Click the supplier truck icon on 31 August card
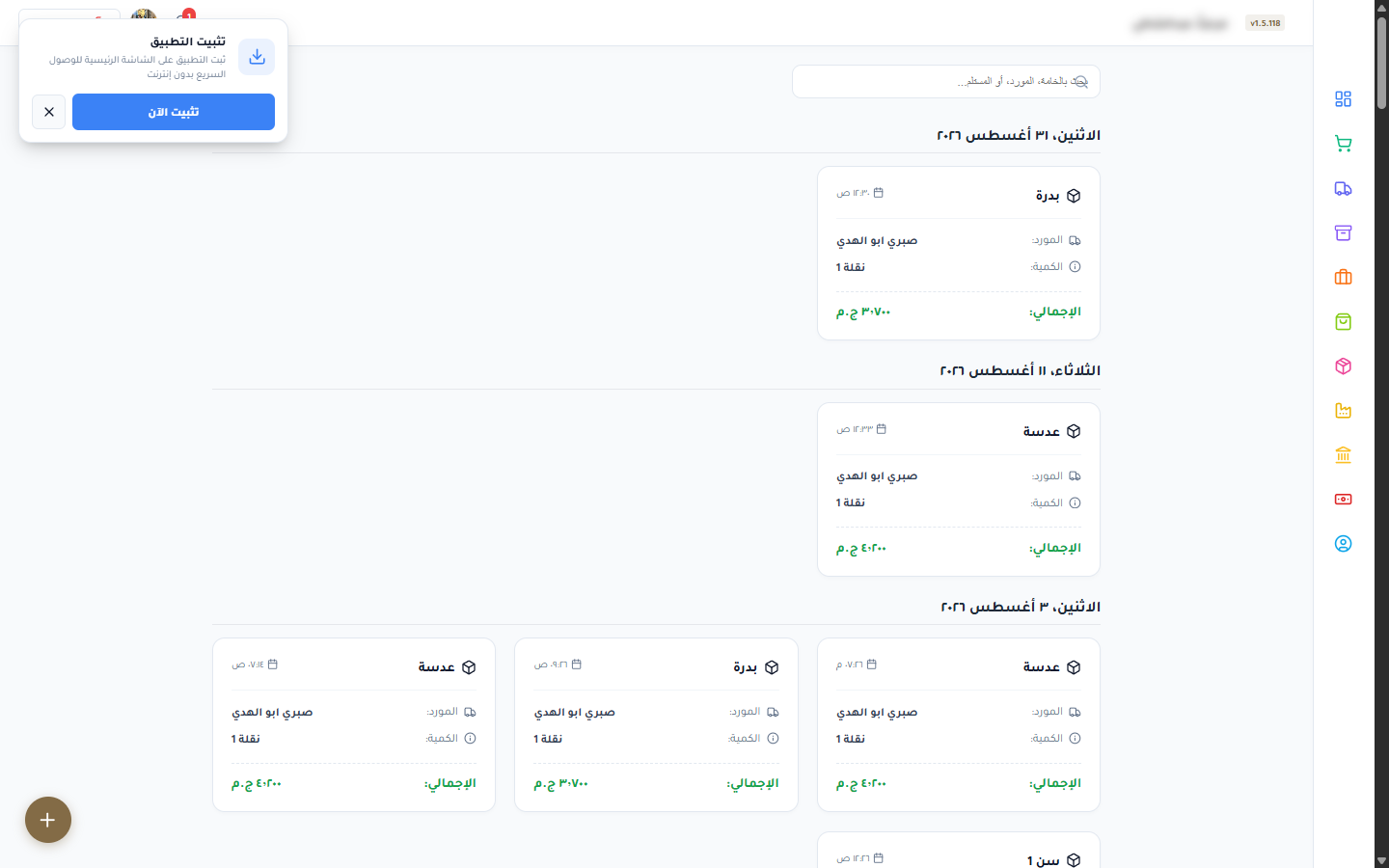This screenshot has width=1389, height=868. pyautogui.click(x=1075, y=240)
